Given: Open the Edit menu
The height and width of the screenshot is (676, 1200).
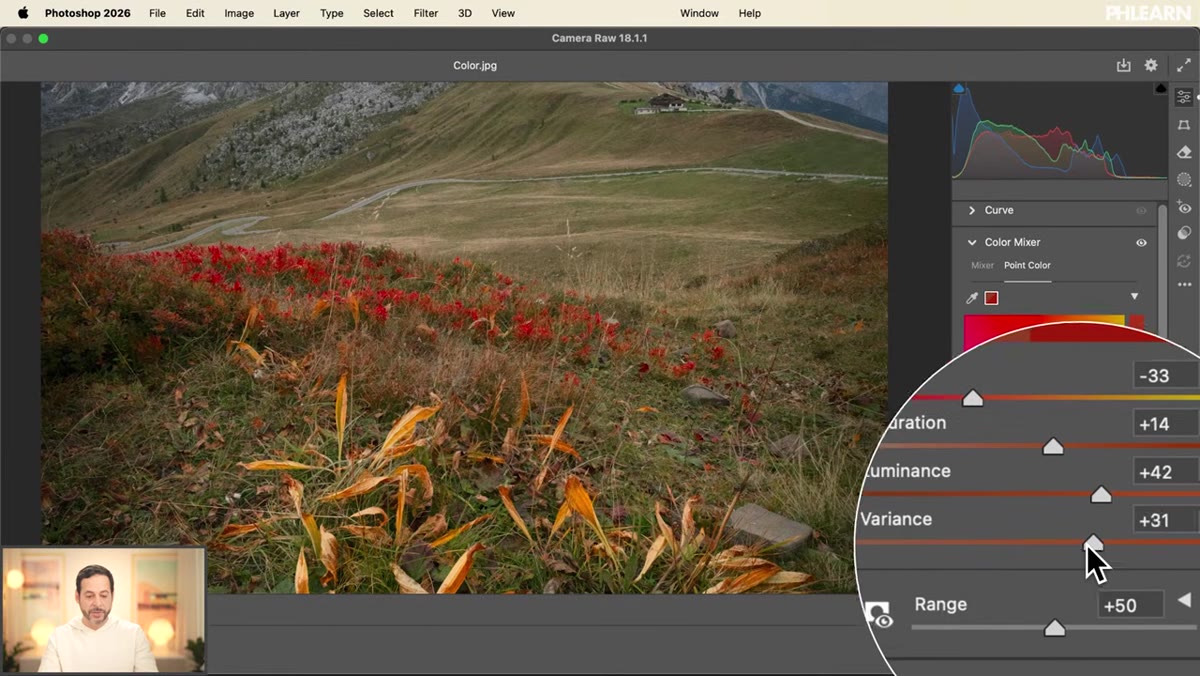Looking at the screenshot, I should [x=195, y=13].
